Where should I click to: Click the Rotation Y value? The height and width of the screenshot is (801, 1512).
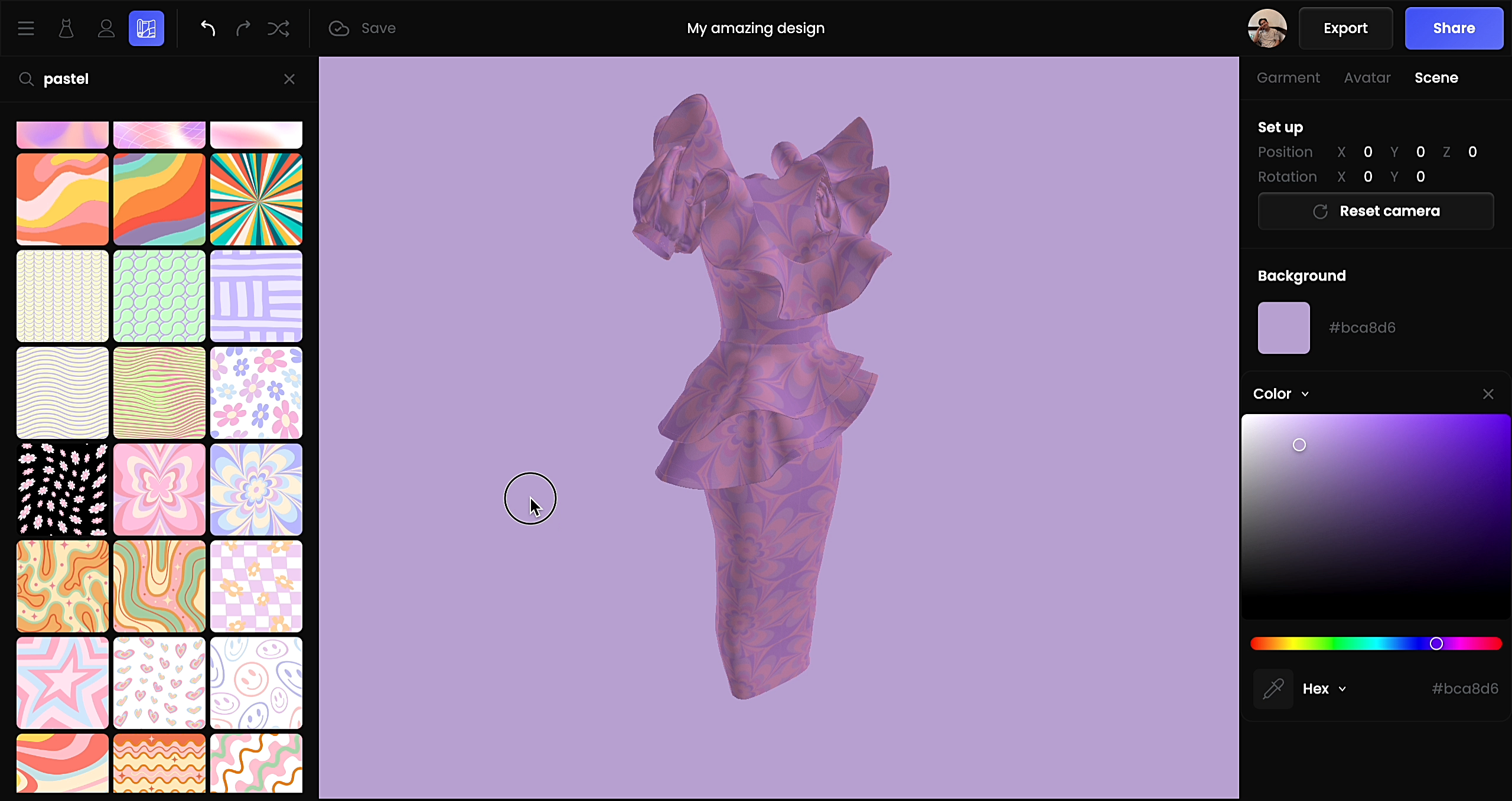click(x=1420, y=177)
